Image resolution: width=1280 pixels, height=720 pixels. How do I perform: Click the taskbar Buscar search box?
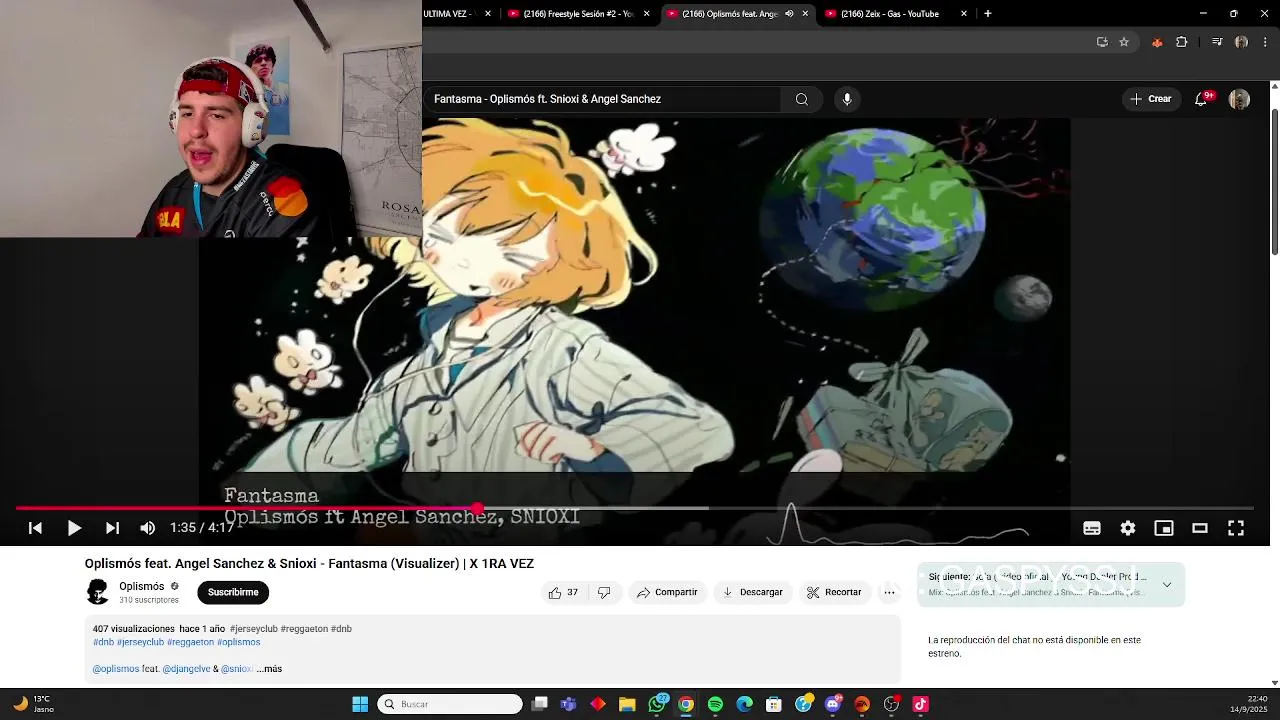click(x=450, y=704)
